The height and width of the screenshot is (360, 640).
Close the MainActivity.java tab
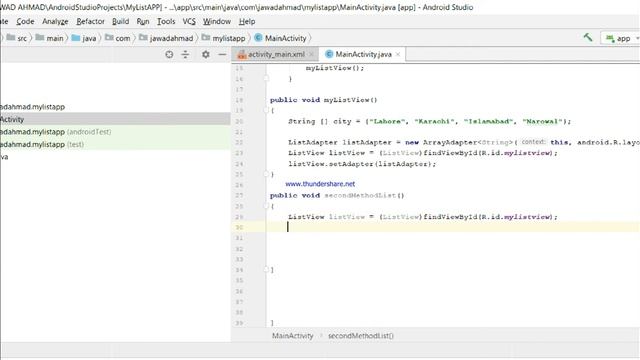coord(398,54)
